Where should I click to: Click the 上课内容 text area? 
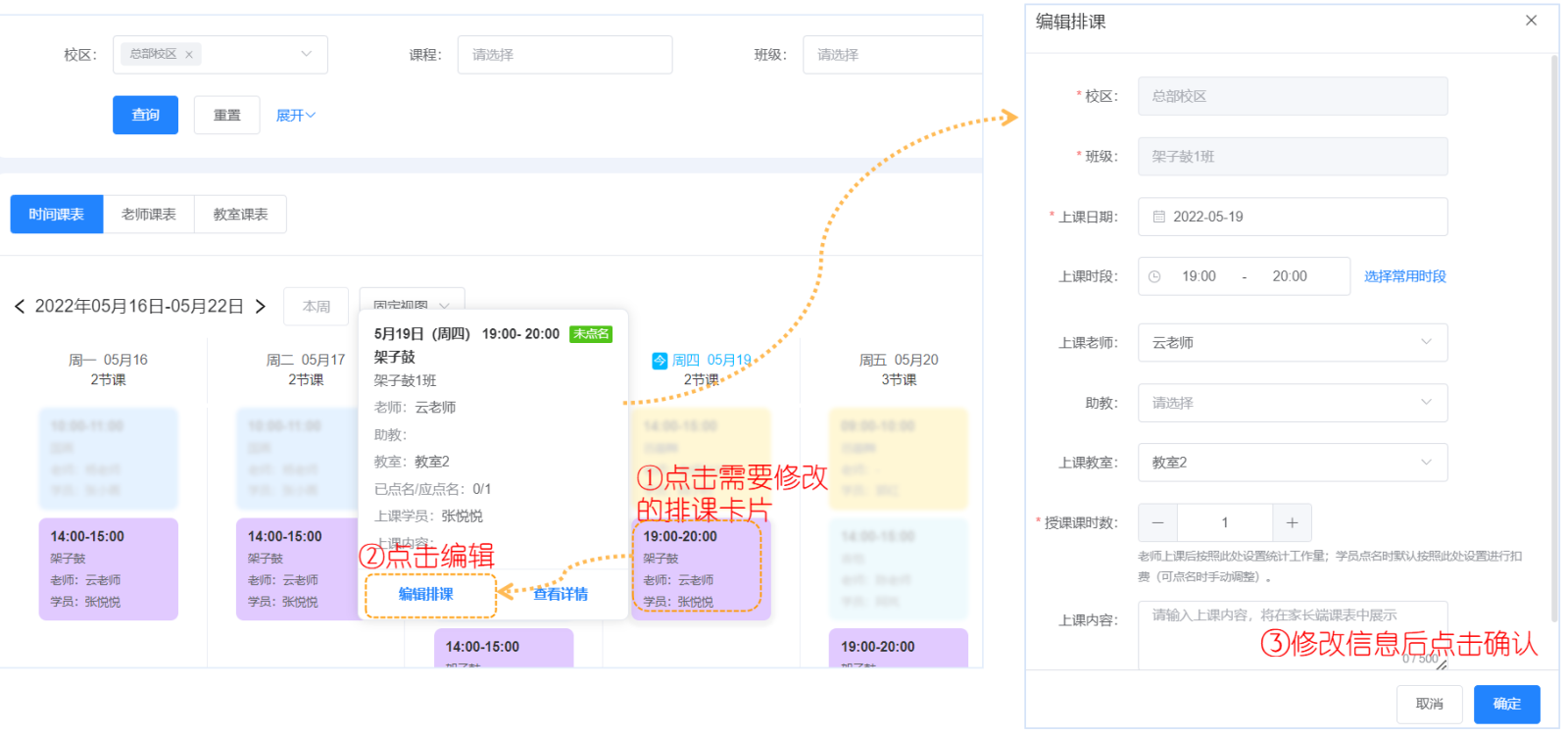coord(1292,635)
